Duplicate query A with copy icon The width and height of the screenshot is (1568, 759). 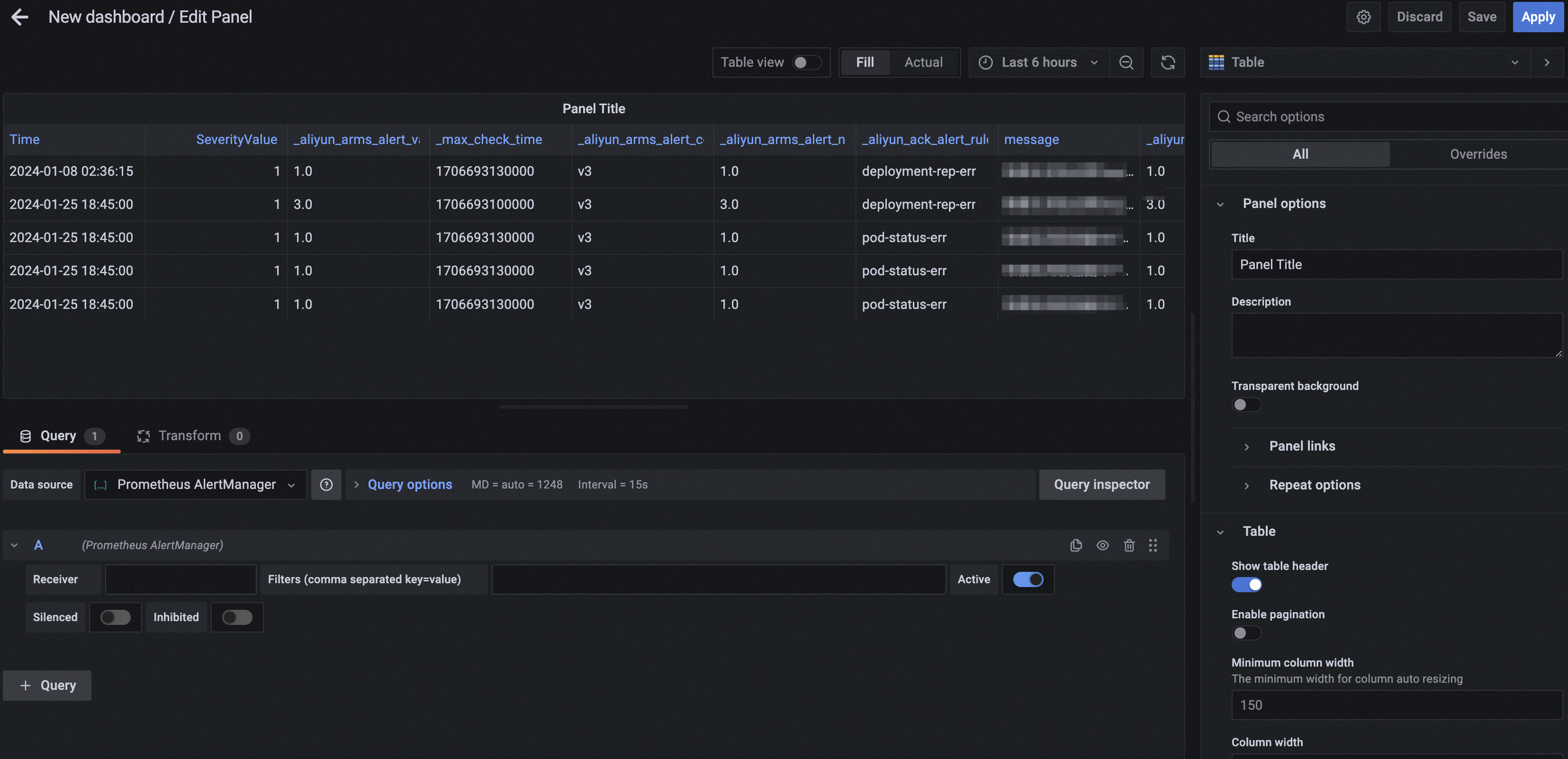tap(1075, 545)
